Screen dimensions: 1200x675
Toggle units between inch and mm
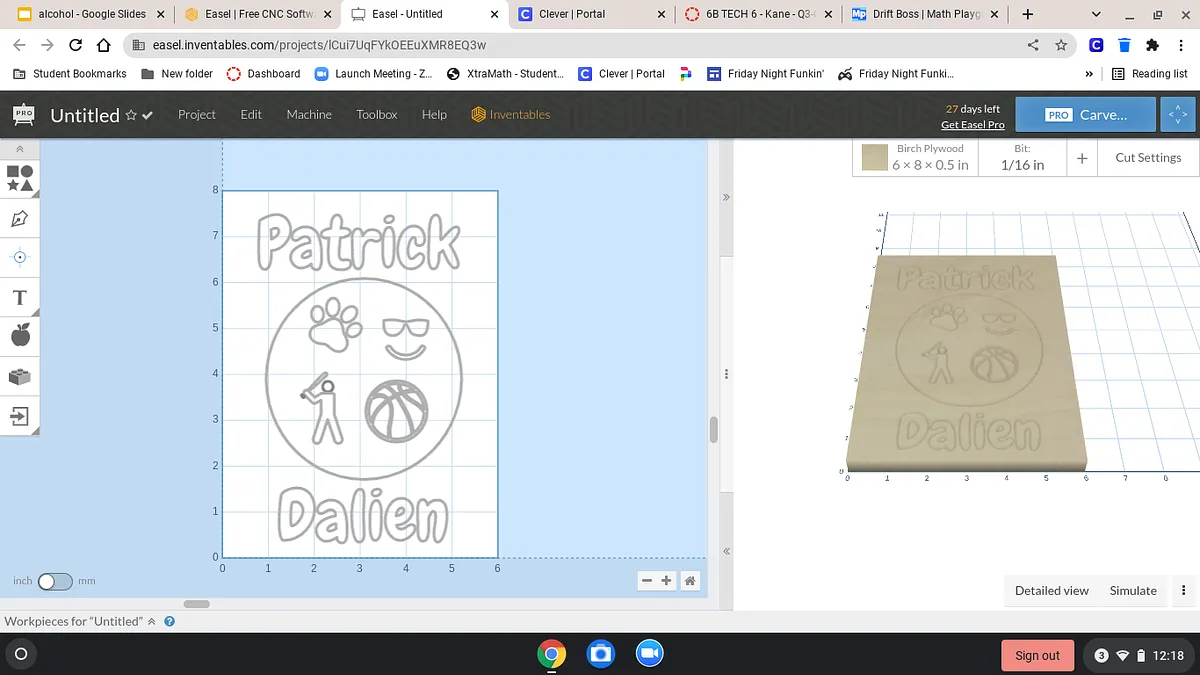pyautogui.click(x=54, y=581)
